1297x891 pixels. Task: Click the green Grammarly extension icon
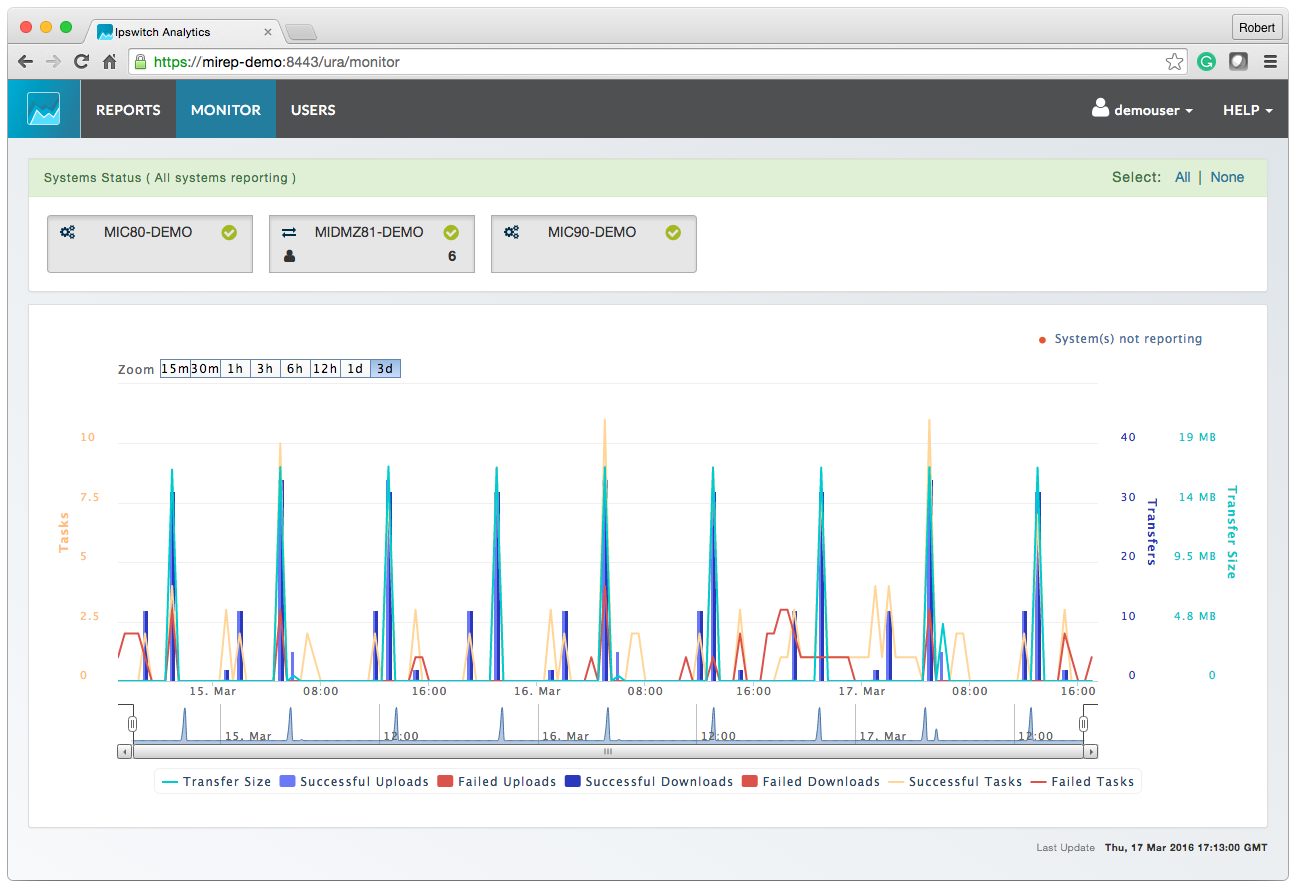click(1207, 62)
